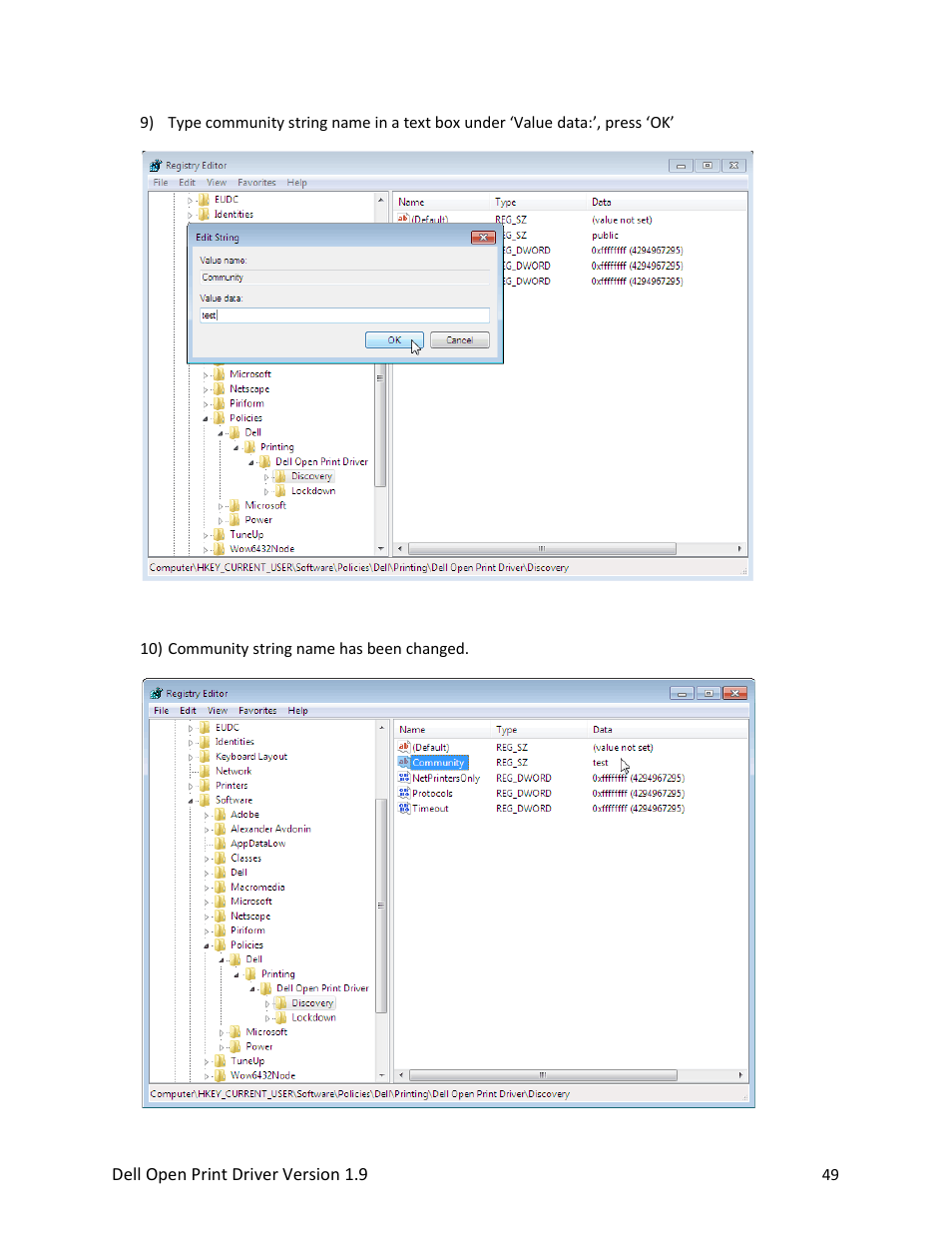Open Edit menu in step 10 Registry Editor
The width and height of the screenshot is (952, 1233).
pyautogui.click(x=188, y=711)
